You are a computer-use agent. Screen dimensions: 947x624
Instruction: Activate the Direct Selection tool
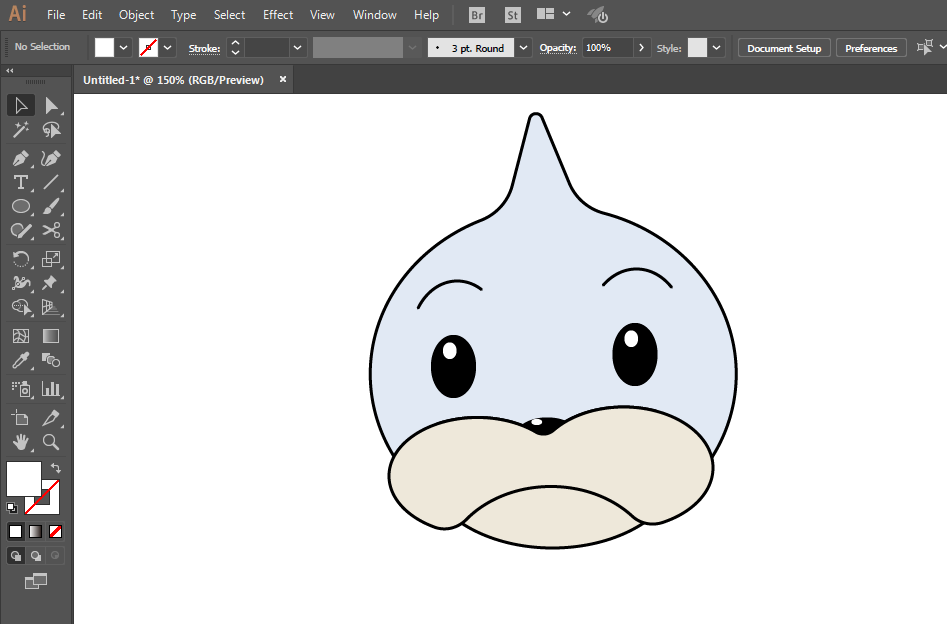point(52,105)
